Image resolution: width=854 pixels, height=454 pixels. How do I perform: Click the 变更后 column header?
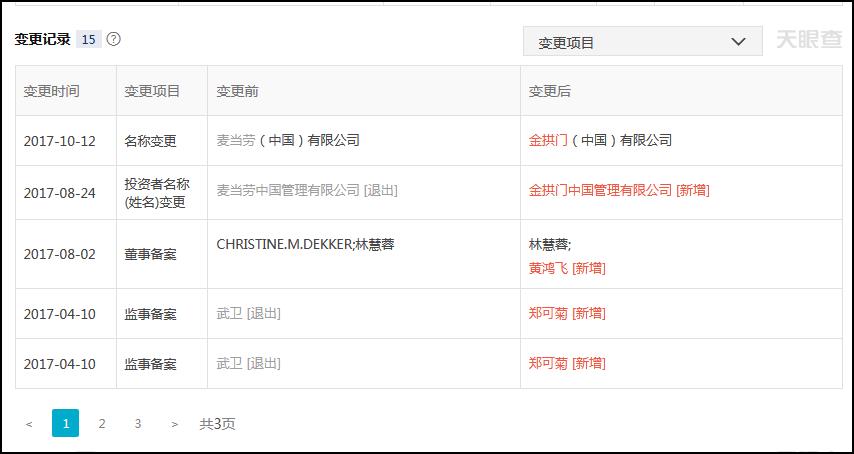pos(550,91)
